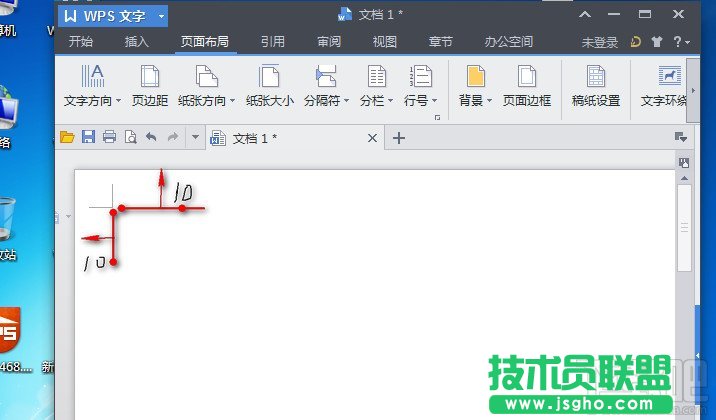Insert a Separator (分隔符)
716x420 pixels.
(326, 86)
